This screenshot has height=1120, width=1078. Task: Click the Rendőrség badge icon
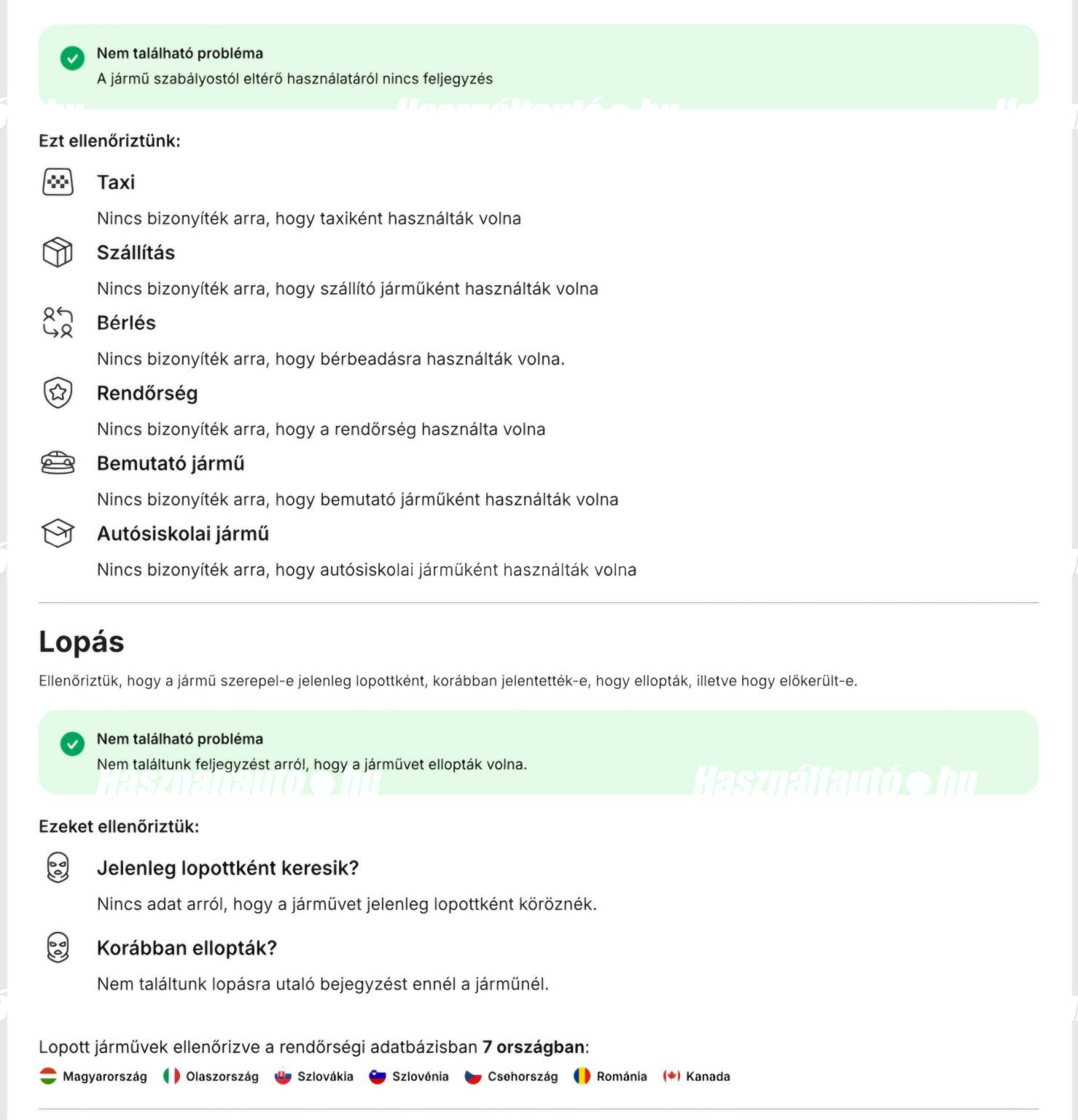58,393
